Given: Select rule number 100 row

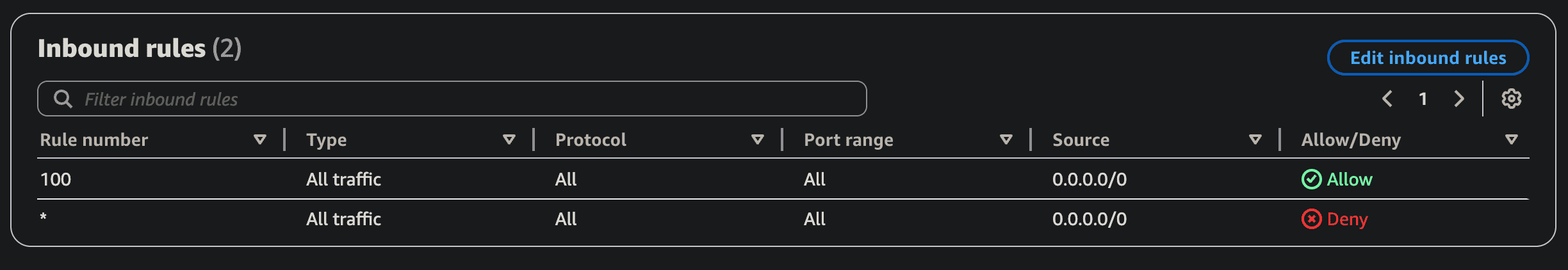Looking at the screenshot, I should click(x=56, y=179).
